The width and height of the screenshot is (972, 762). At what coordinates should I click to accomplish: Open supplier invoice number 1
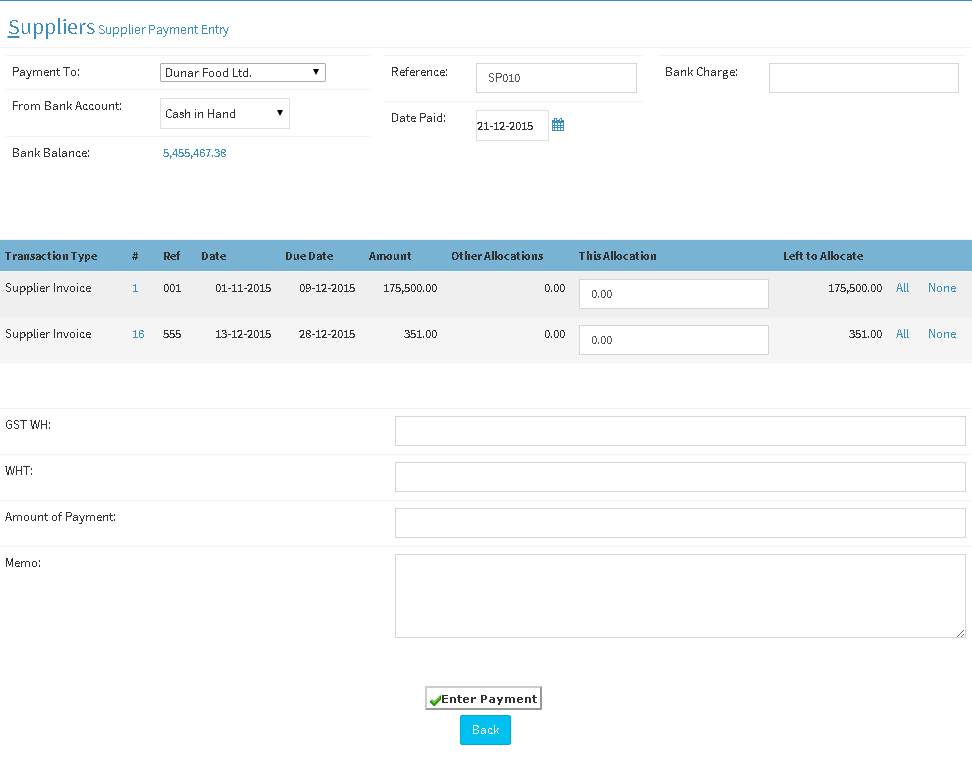point(135,288)
